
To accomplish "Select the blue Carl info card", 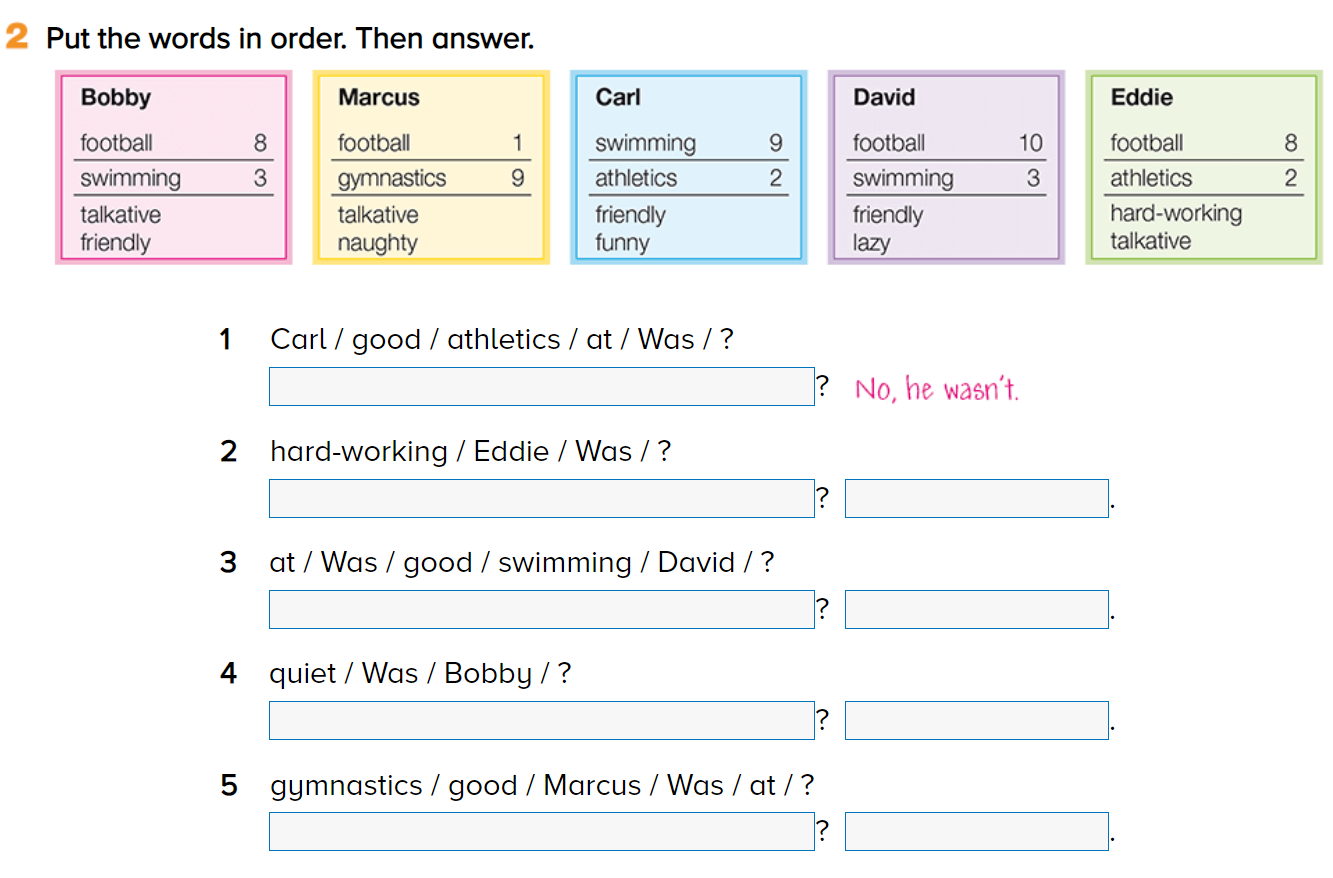I will click(688, 167).
